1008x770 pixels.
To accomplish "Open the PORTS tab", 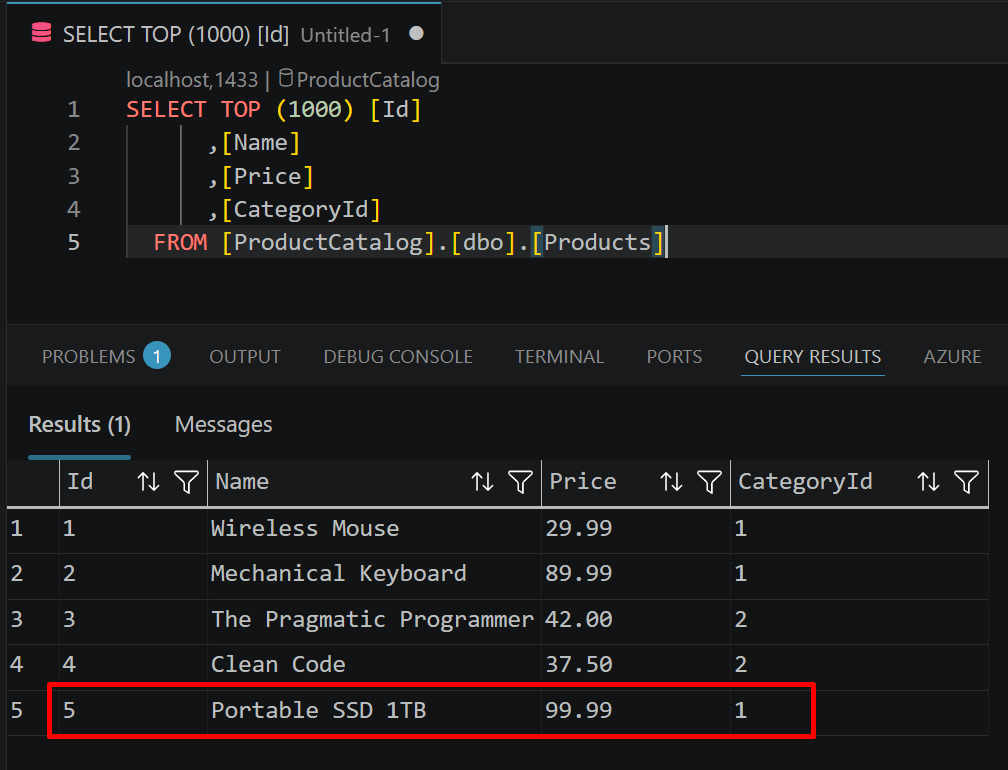I will coord(674,357).
